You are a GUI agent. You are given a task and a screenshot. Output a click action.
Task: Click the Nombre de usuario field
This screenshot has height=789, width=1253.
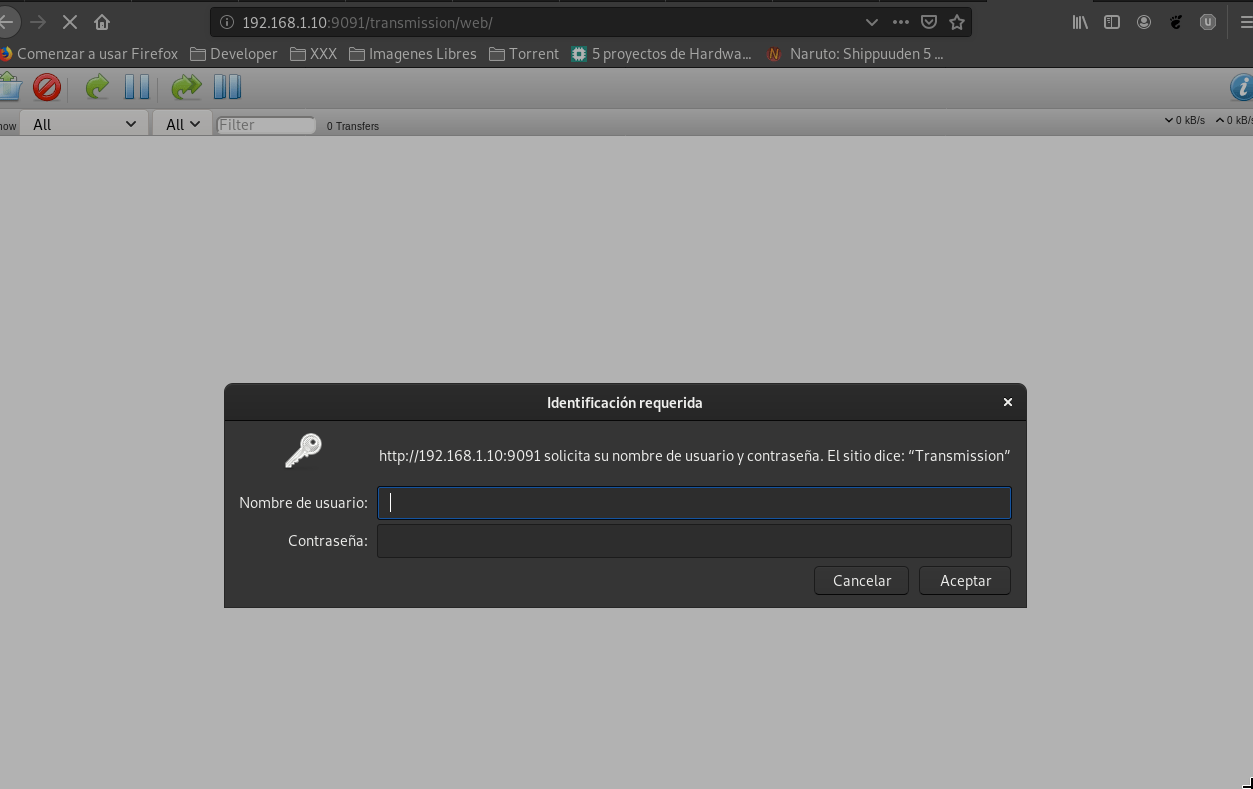coord(694,503)
